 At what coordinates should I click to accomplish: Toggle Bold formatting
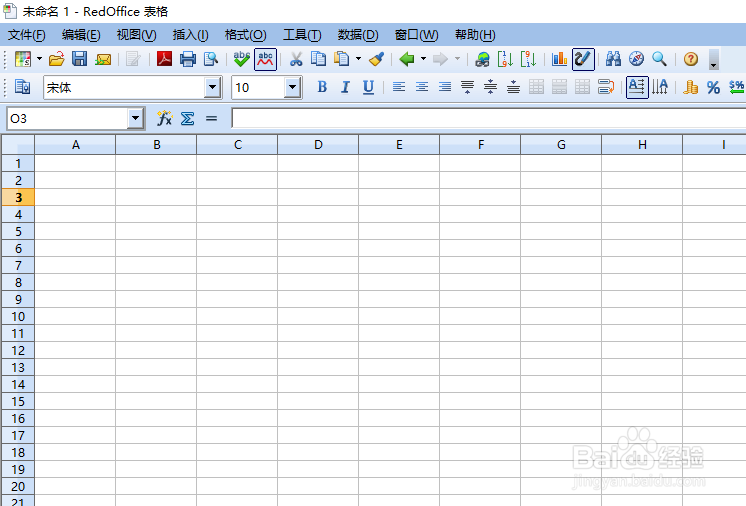(x=322, y=87)
